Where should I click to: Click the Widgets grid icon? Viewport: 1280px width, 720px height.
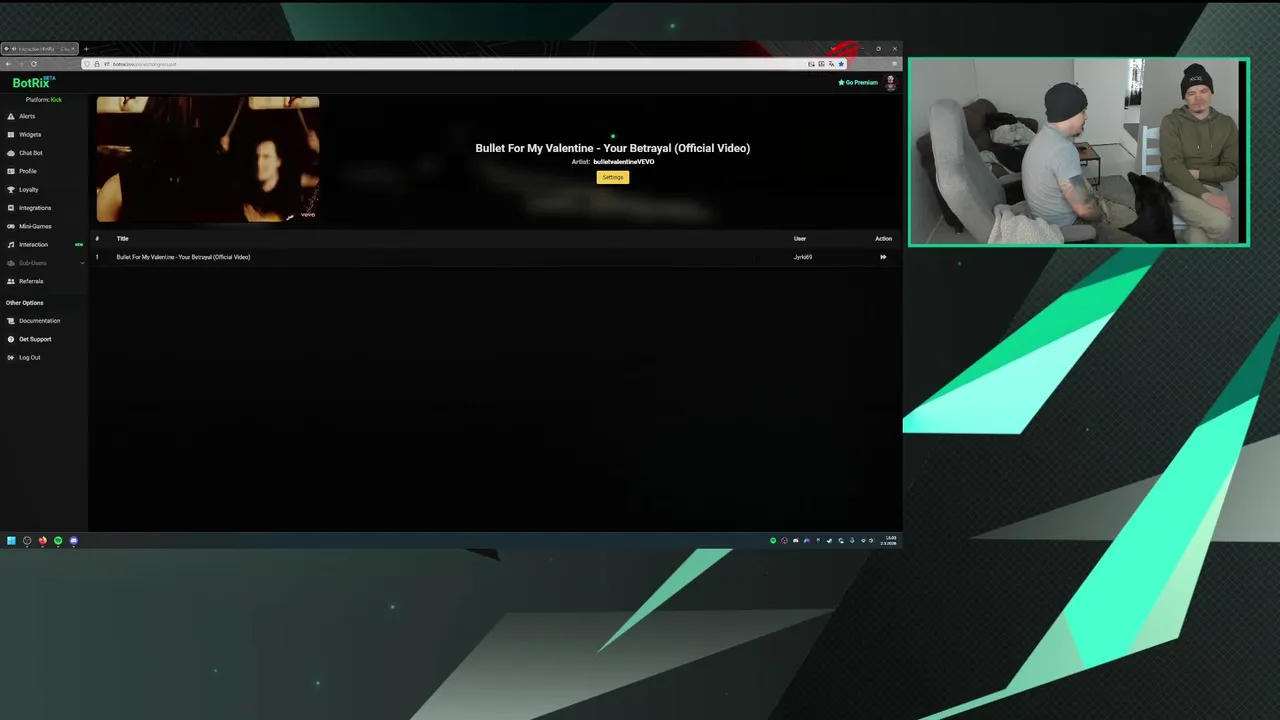click(11, 134)
